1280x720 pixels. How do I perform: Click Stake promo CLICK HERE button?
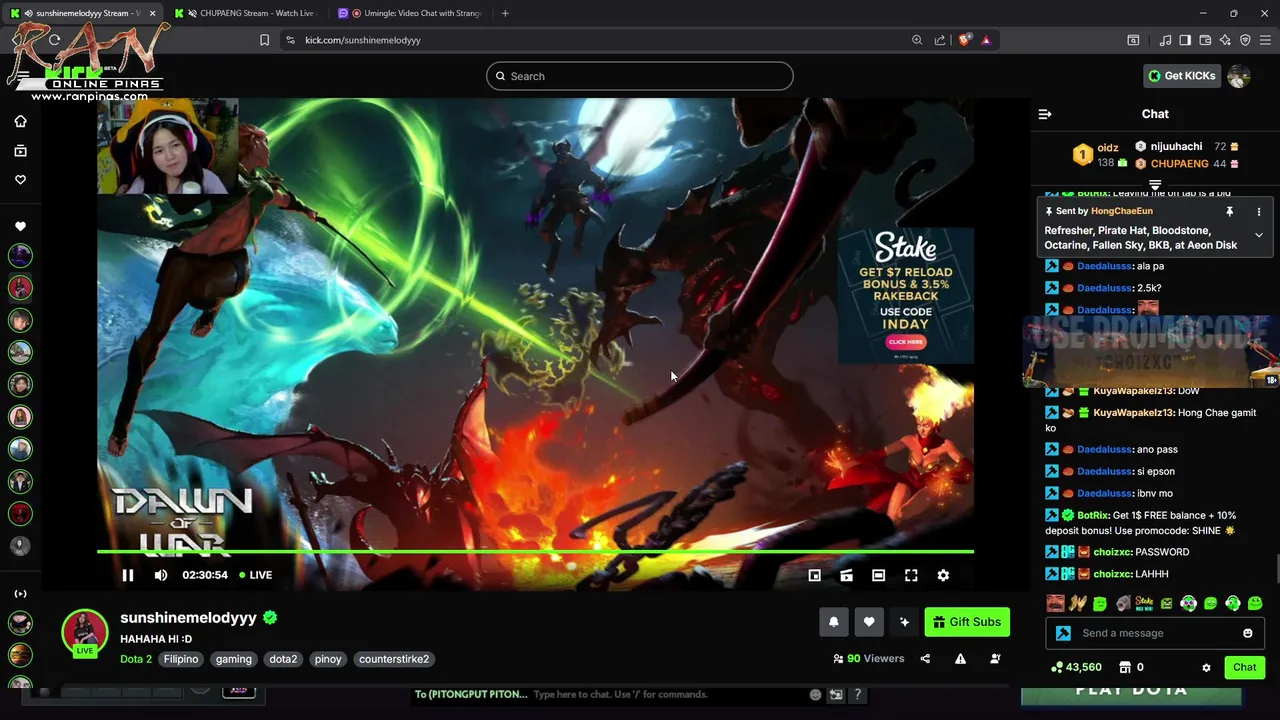(905, 342)
